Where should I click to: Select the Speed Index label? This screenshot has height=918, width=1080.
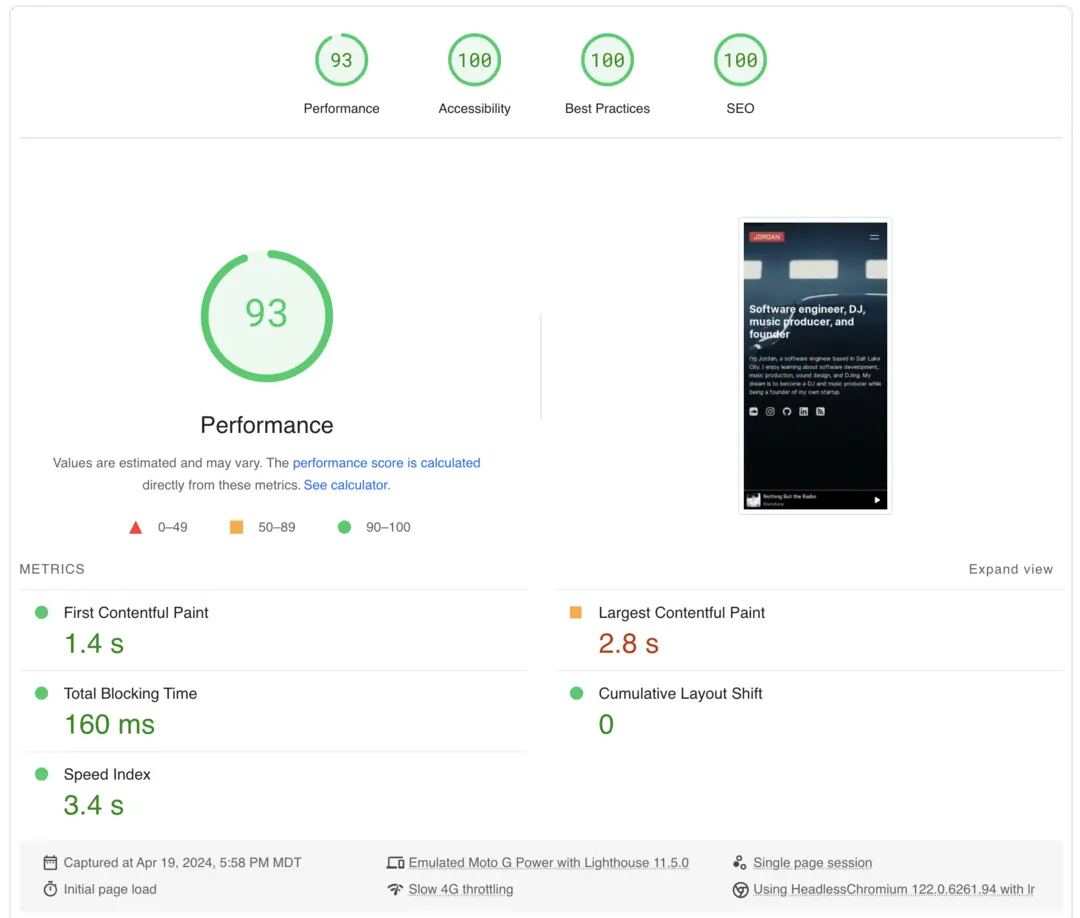[x=107, y=774]
